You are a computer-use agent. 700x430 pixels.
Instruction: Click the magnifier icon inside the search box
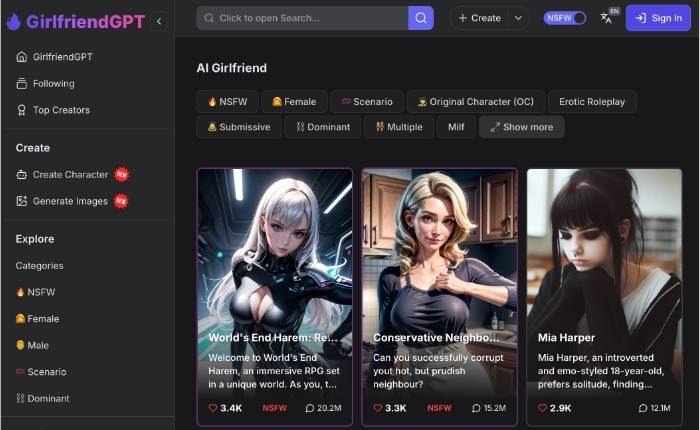209,18
